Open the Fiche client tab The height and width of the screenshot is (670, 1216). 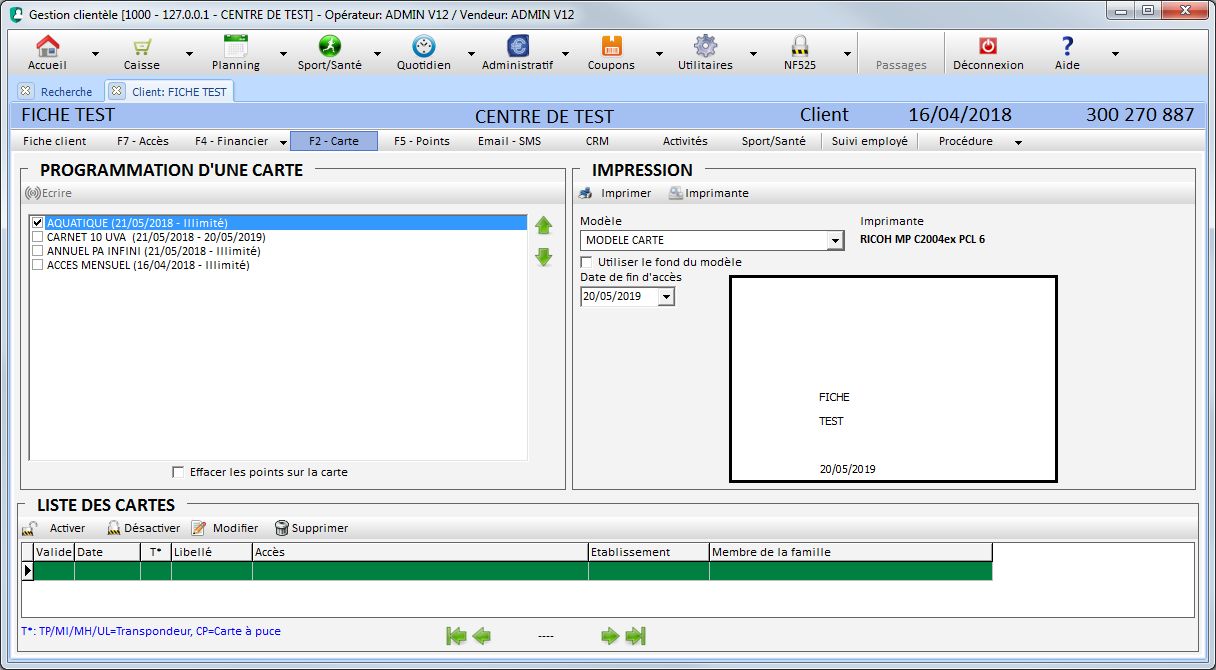point(55,141)
